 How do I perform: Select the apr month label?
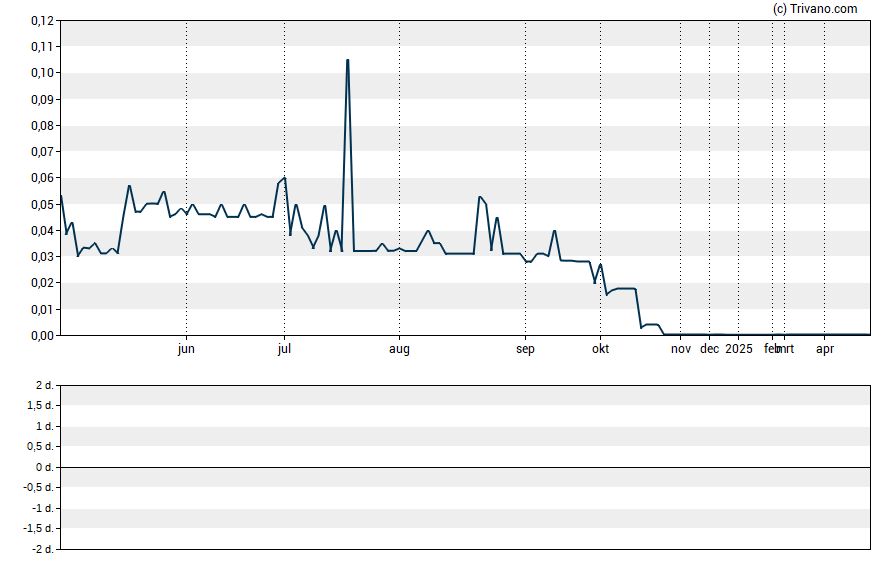825,349
